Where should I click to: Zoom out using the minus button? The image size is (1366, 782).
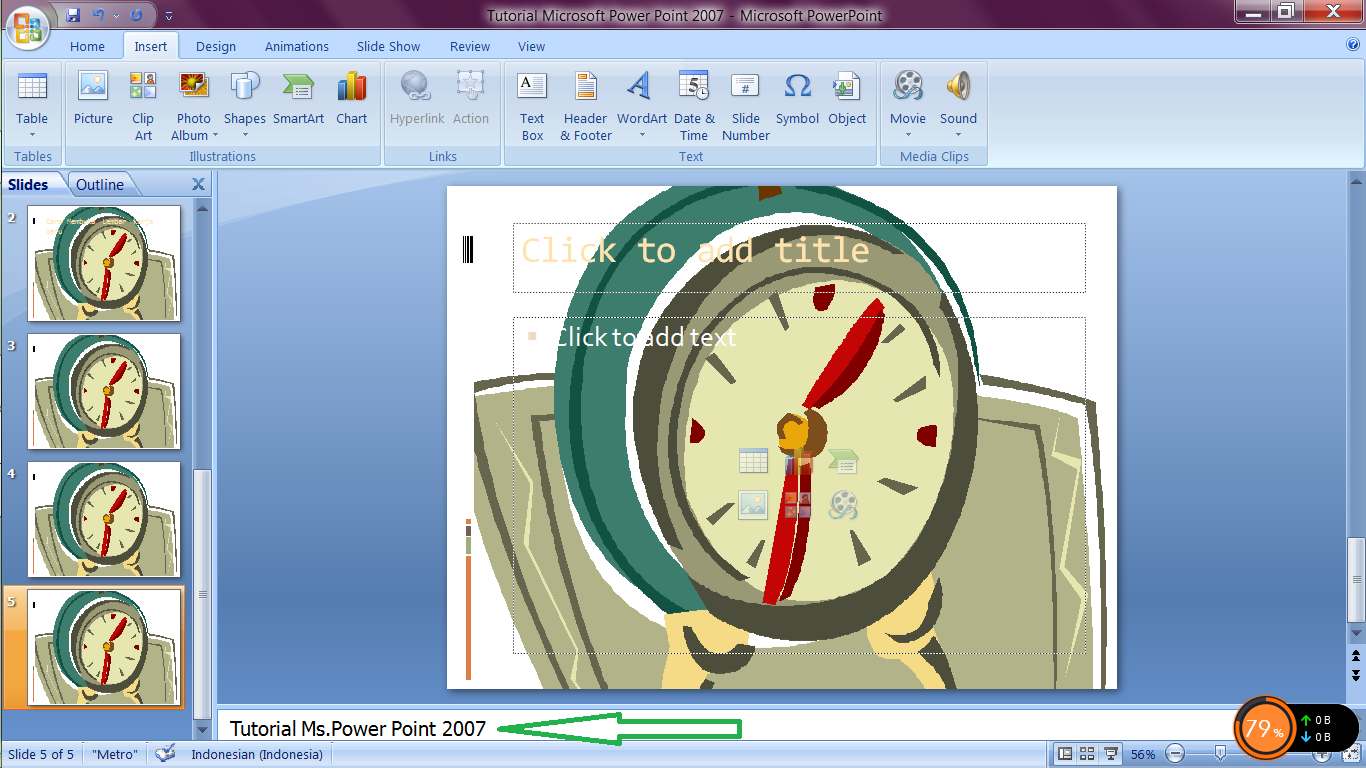1176,754
